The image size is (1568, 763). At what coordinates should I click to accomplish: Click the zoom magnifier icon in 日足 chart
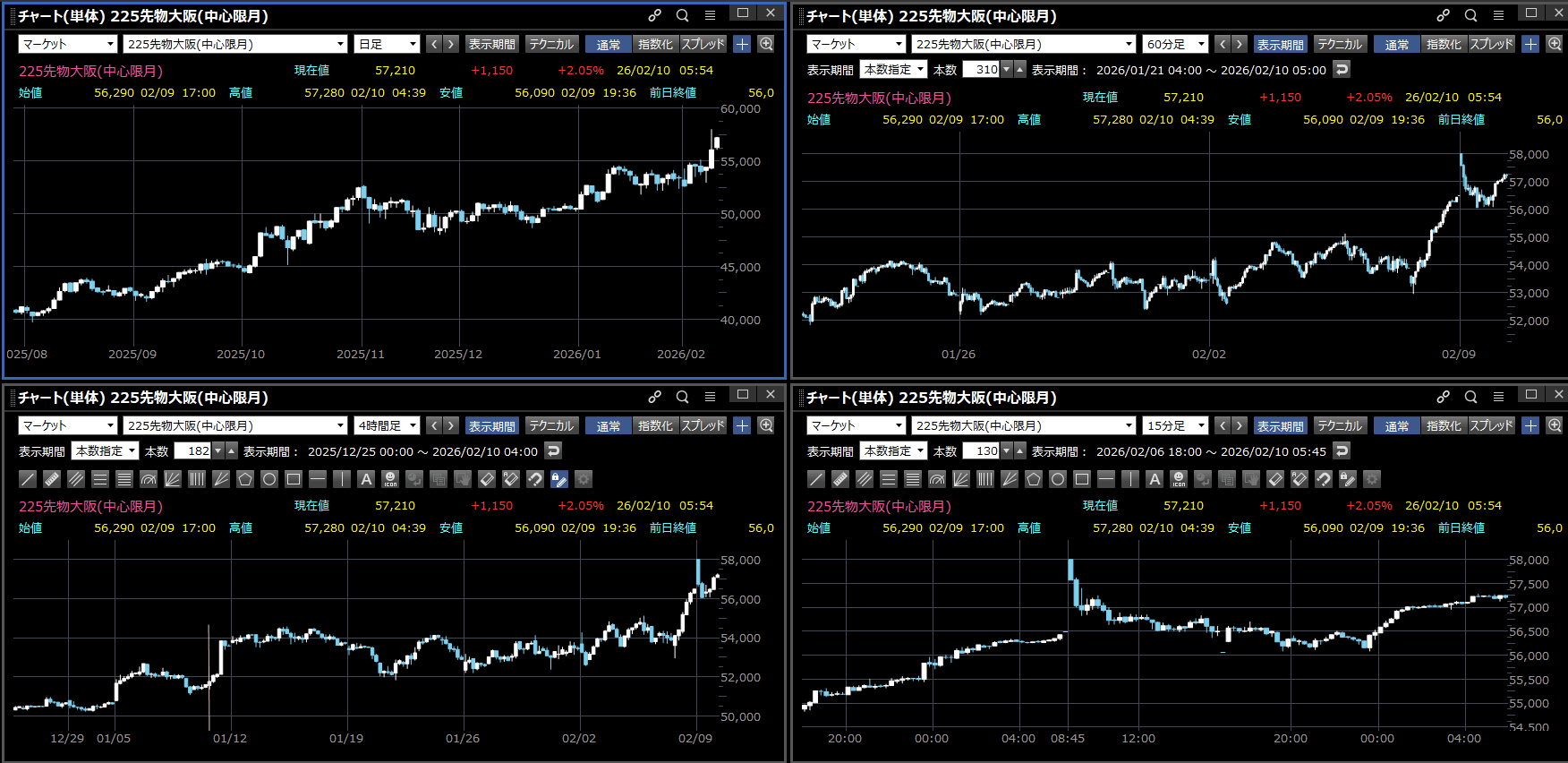coord(766,44)
